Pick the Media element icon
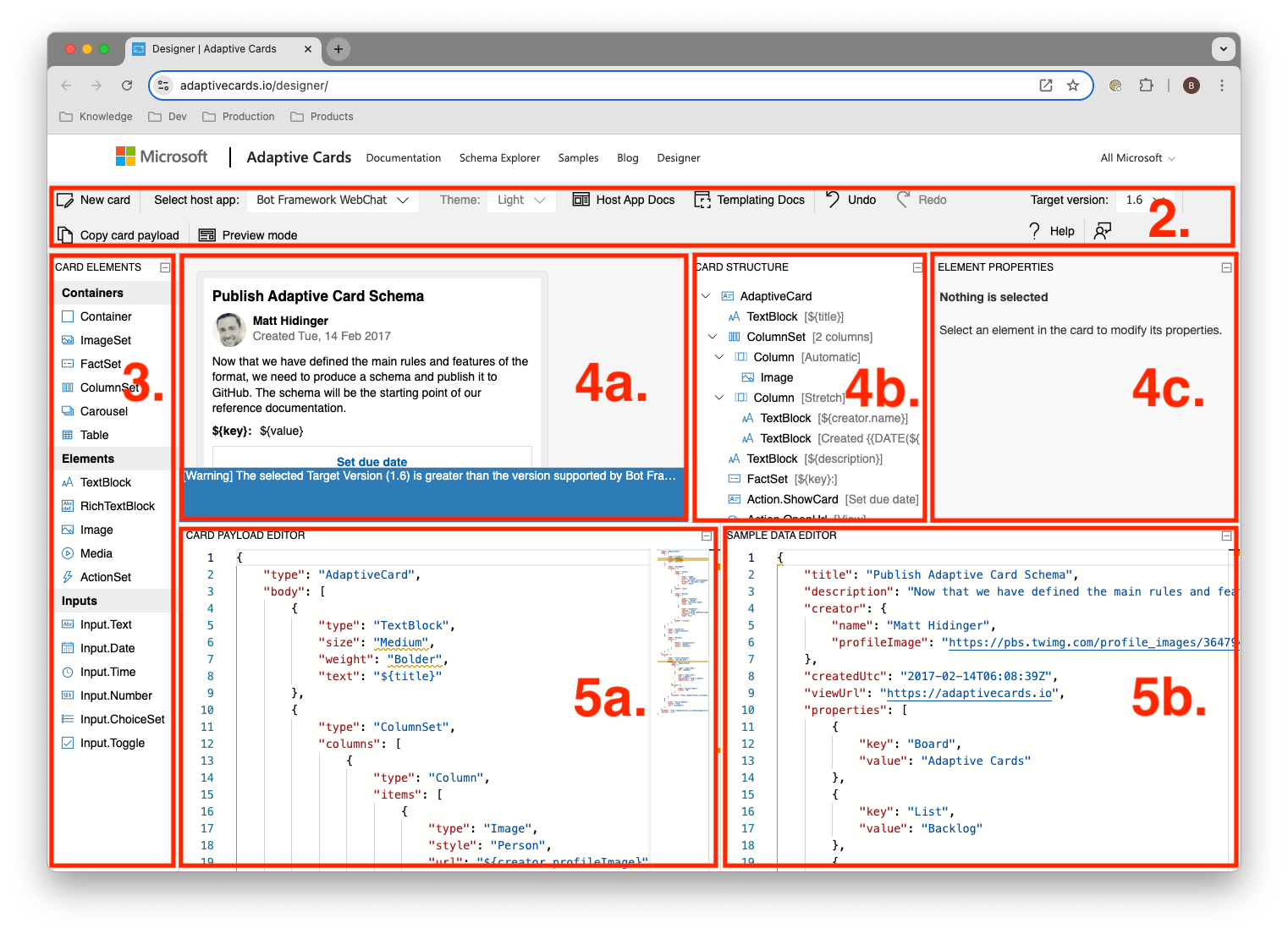Image resolution: width=1288 pixels, height=934 pixels. (68, 553)
